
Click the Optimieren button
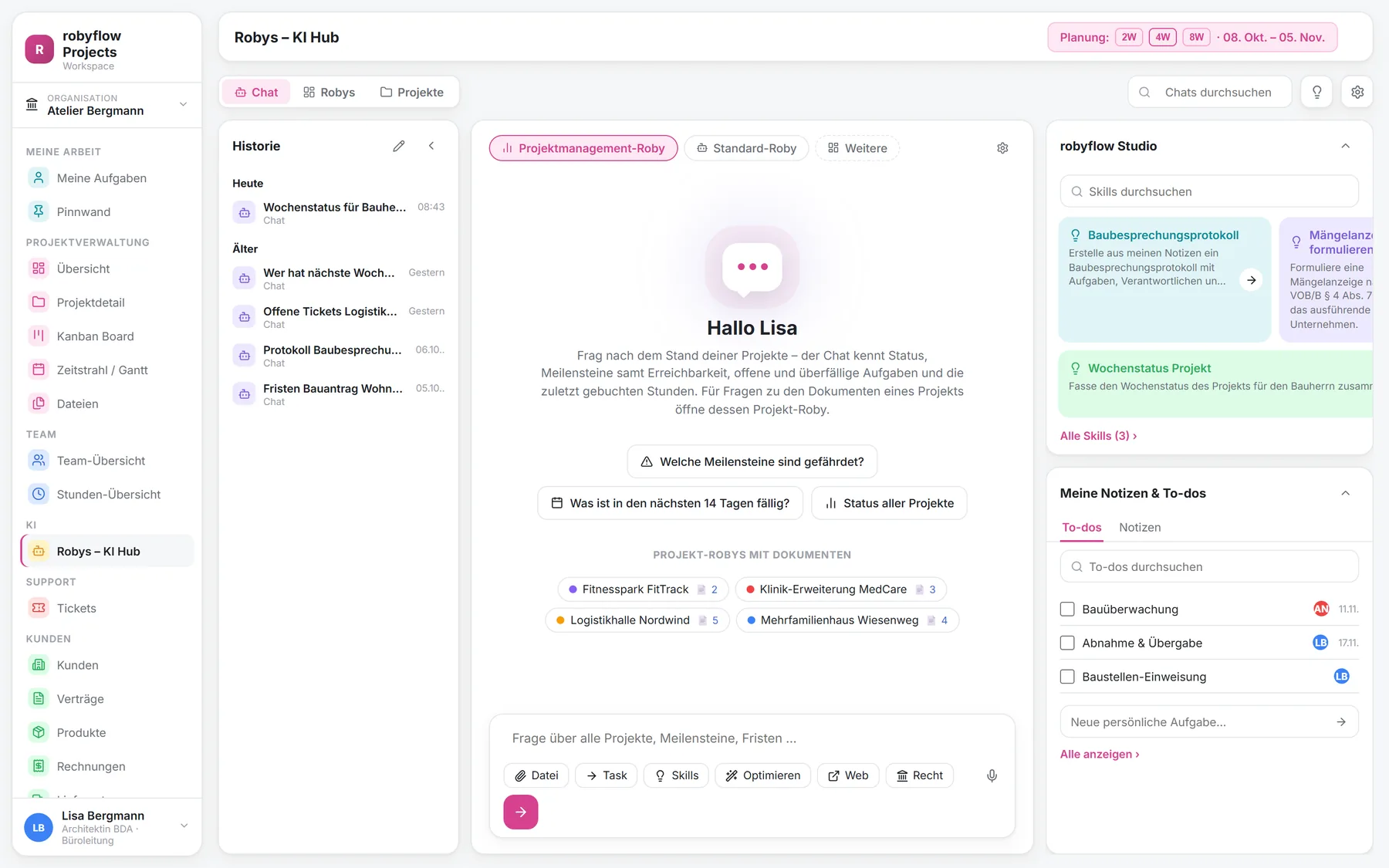[763, 775]
